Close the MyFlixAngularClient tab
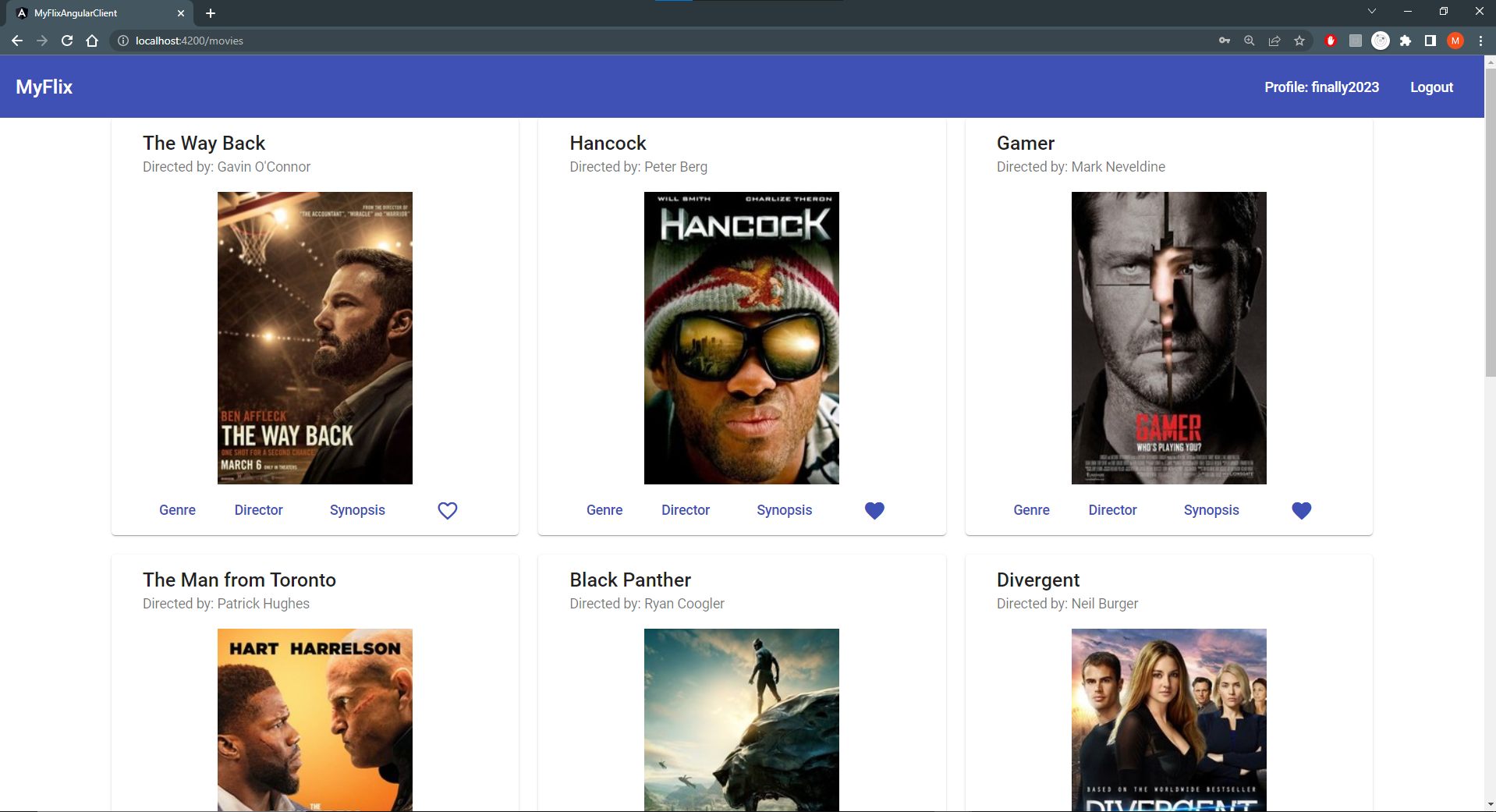 [x=181, y=13]
